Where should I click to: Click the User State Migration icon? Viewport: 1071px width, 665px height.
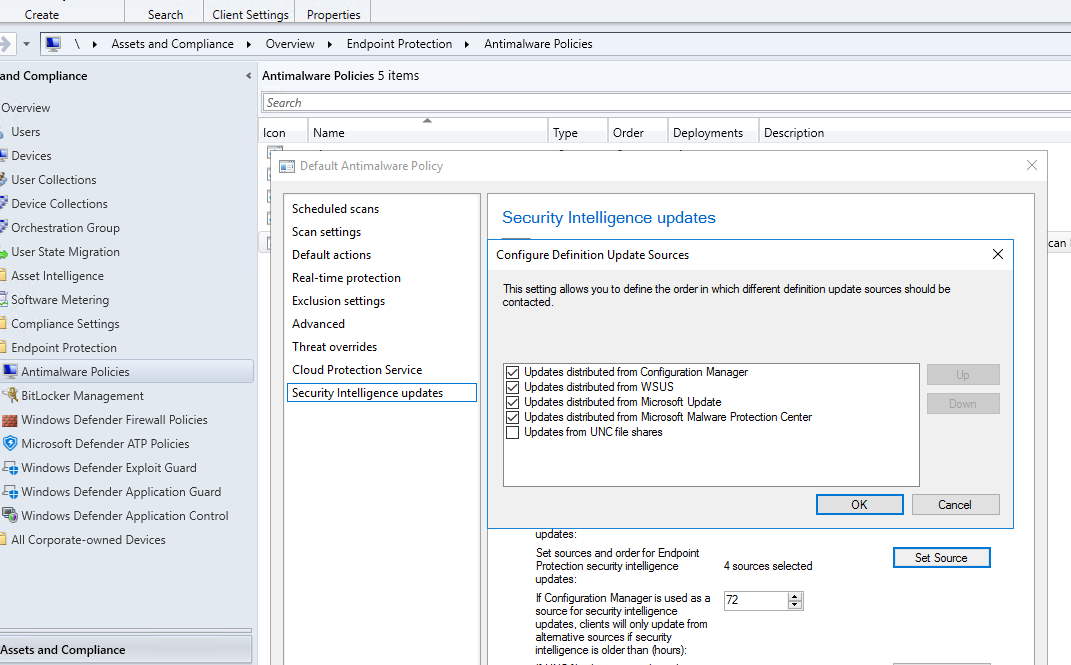coord(3,252)
